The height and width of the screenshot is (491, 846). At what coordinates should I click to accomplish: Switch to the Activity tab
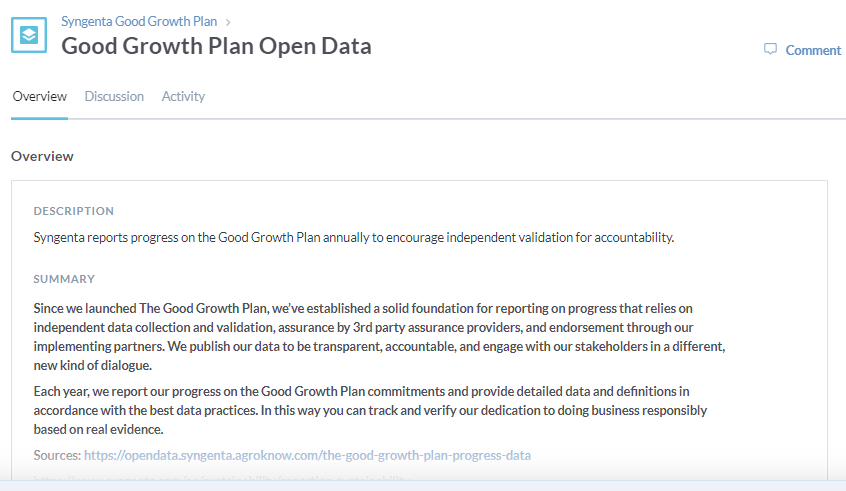coord(183,96)
